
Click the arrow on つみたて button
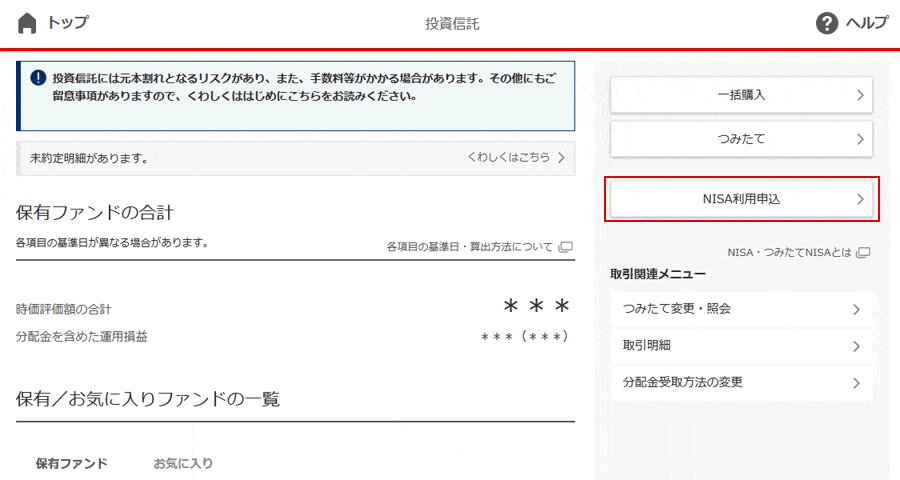click(860, 139)
